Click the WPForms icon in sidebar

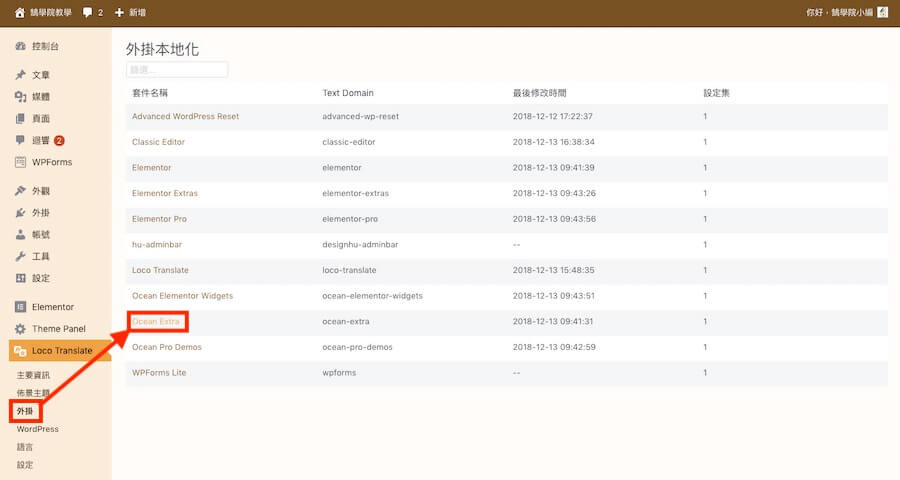click(21, 162)
